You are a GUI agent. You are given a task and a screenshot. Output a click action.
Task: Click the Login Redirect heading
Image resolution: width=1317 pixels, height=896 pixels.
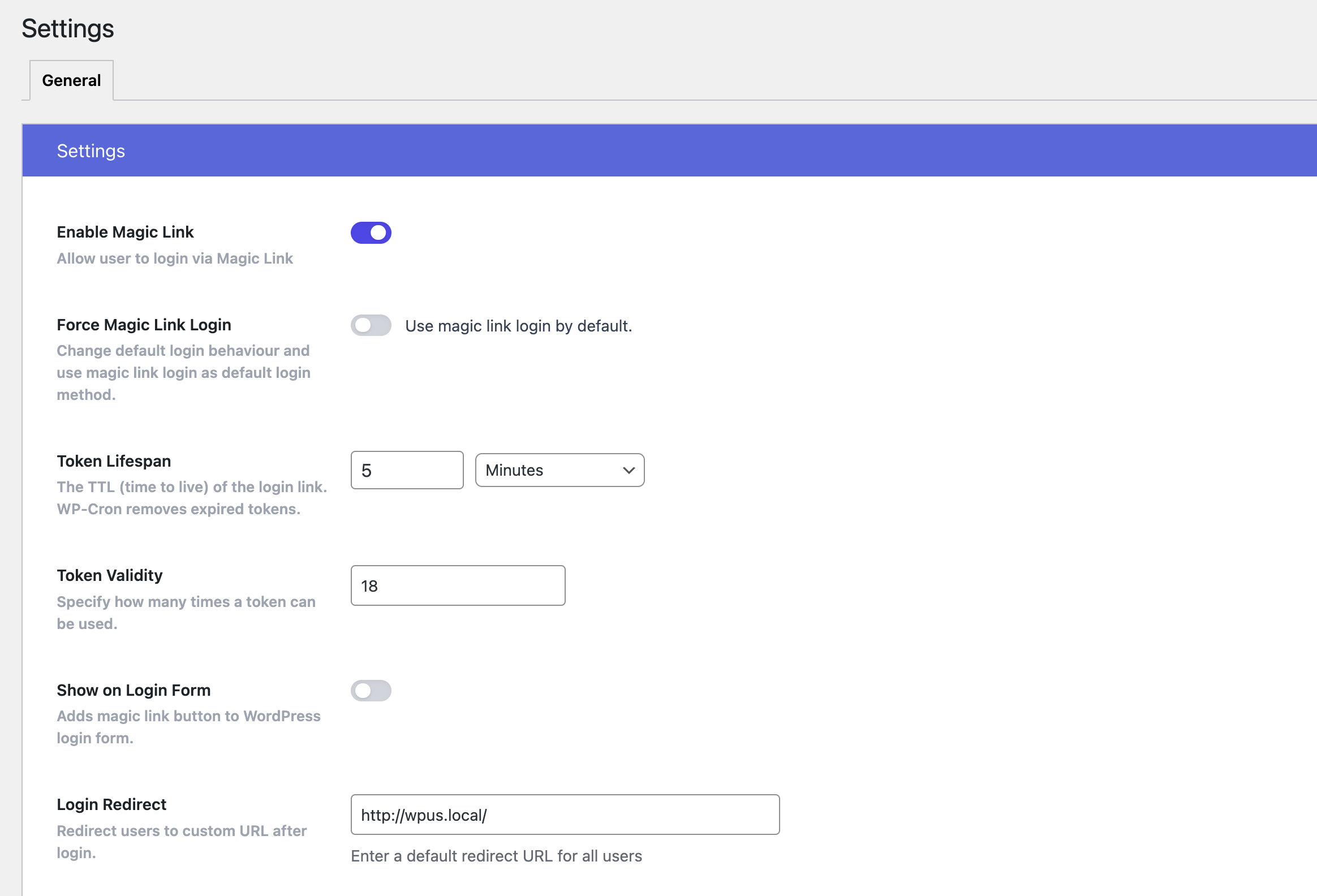(x=111, y=804)
